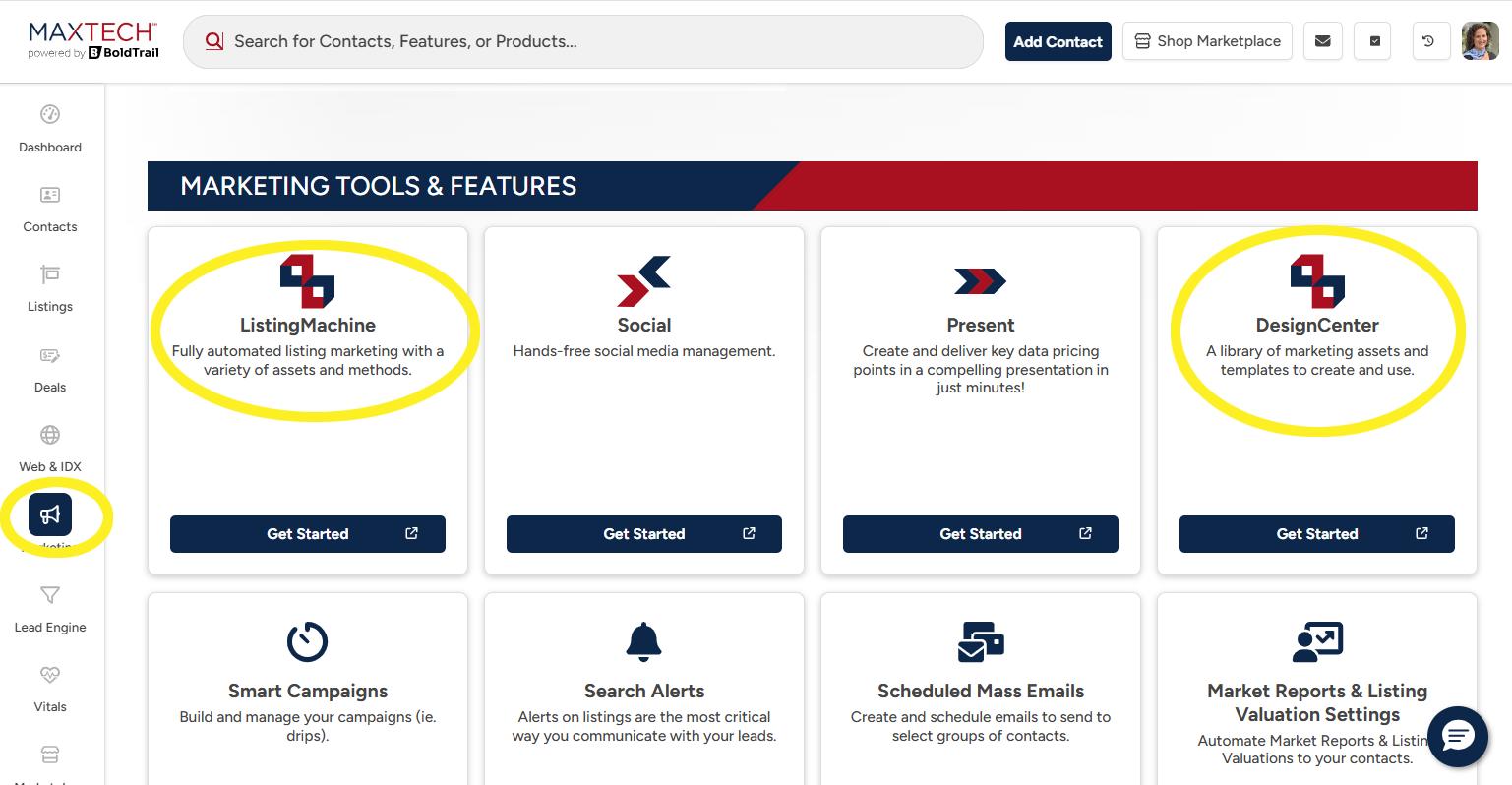1512x785 pixels.
Task: Click 'A library of marketing assets' description
Action: 1317,361
